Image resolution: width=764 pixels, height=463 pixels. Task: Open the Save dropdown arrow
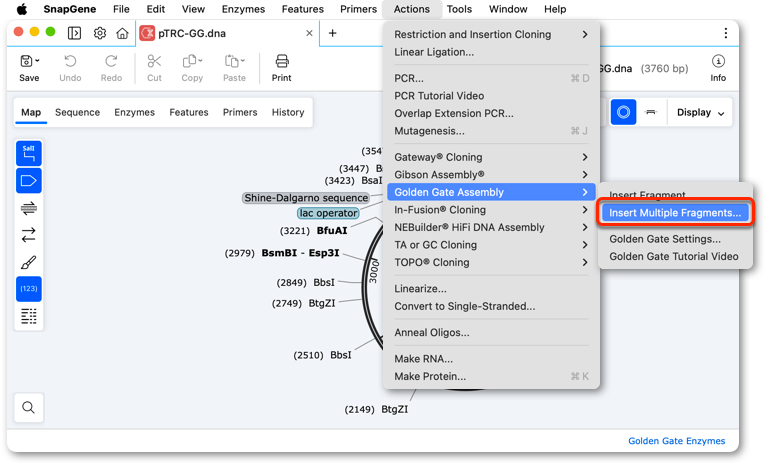[38, 61]
